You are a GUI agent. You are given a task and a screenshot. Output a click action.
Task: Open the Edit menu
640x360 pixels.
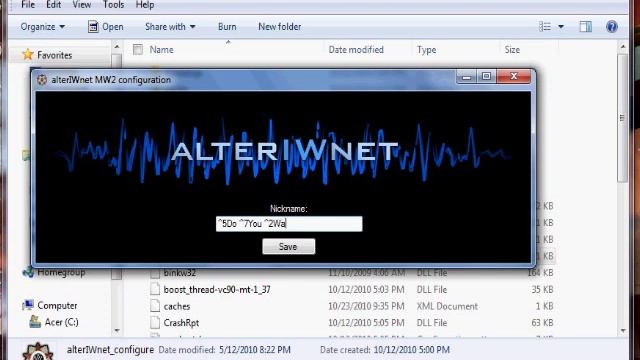click(x=53, y=4)
